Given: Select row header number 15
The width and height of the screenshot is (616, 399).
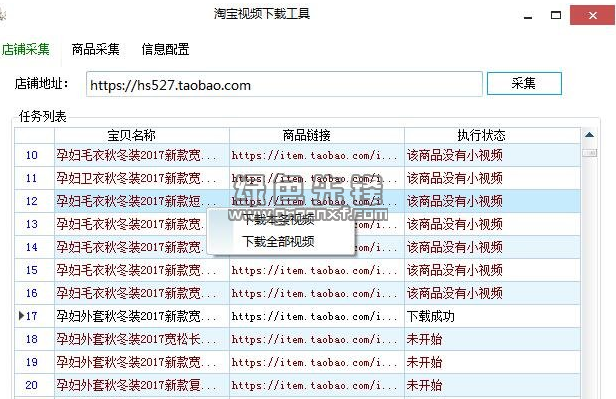Looking at the screenshot, I should [34, 270].
